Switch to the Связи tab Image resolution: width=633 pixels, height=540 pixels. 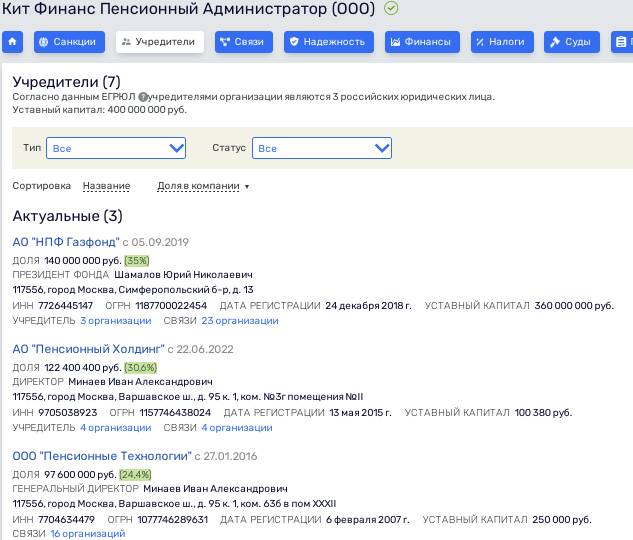[x=243, y=42]
